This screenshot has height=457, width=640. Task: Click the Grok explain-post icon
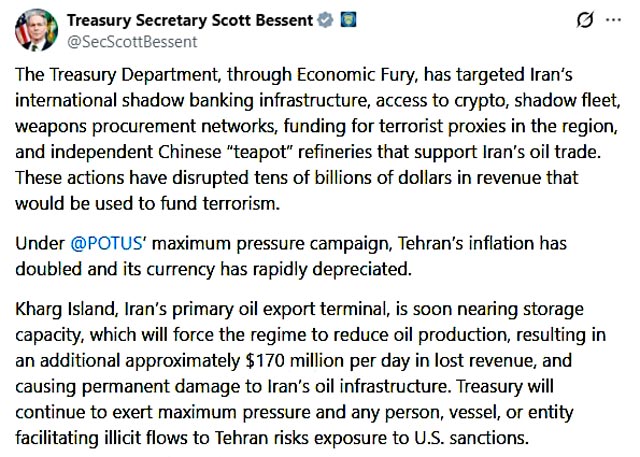point(586,21)
